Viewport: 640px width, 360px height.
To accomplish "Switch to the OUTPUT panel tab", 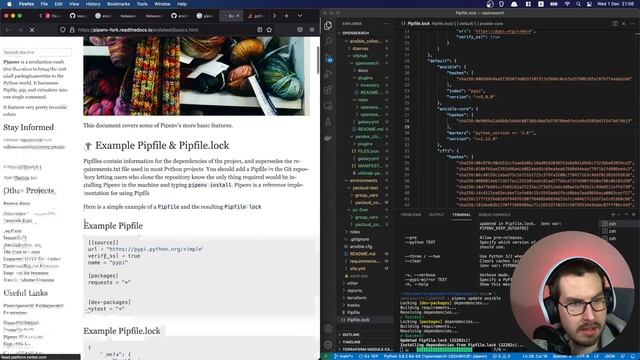I will pos(436,214).
